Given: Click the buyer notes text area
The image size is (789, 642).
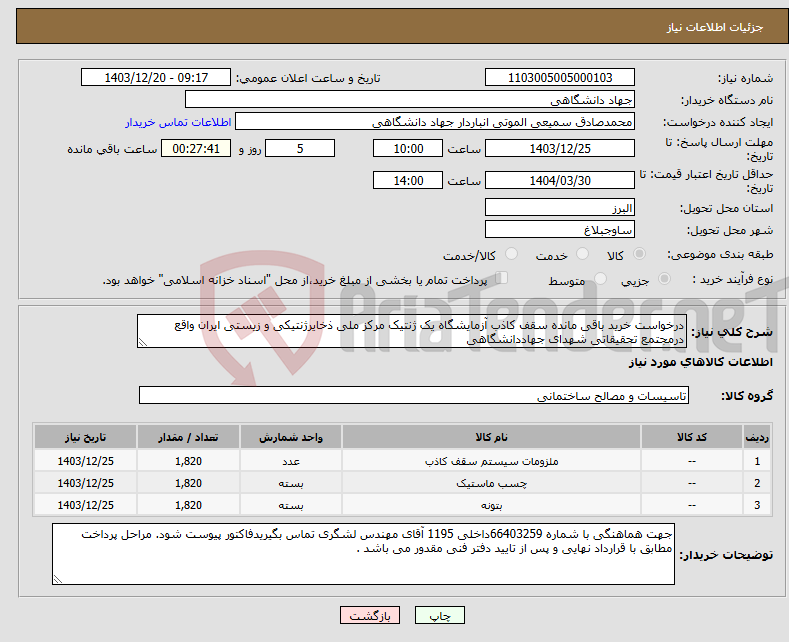Looking at the screenshot, I should click(x=363, y=554).
